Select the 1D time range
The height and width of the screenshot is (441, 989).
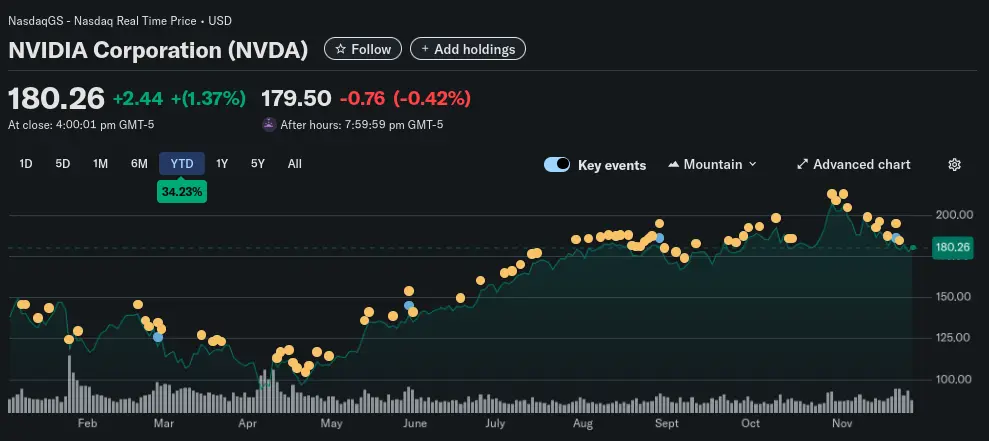(x=27, y=164)
